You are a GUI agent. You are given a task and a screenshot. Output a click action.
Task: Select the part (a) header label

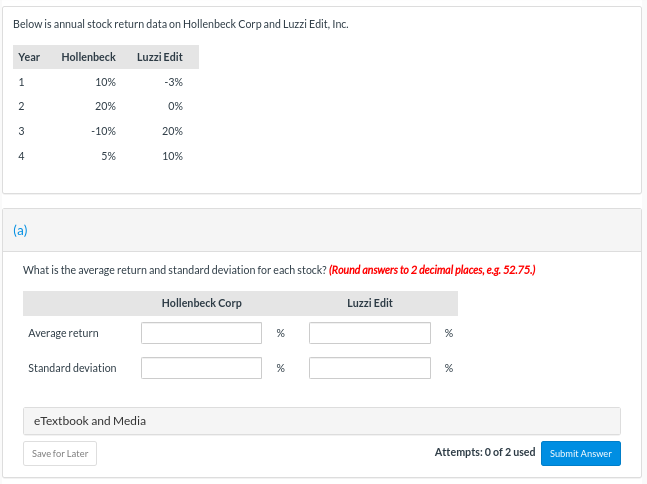[20, 230]
